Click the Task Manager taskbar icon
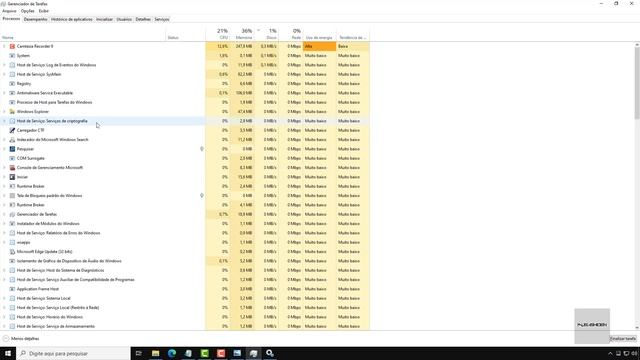The image size is (640, 360). pyautogui.click(x=253, y=353)
